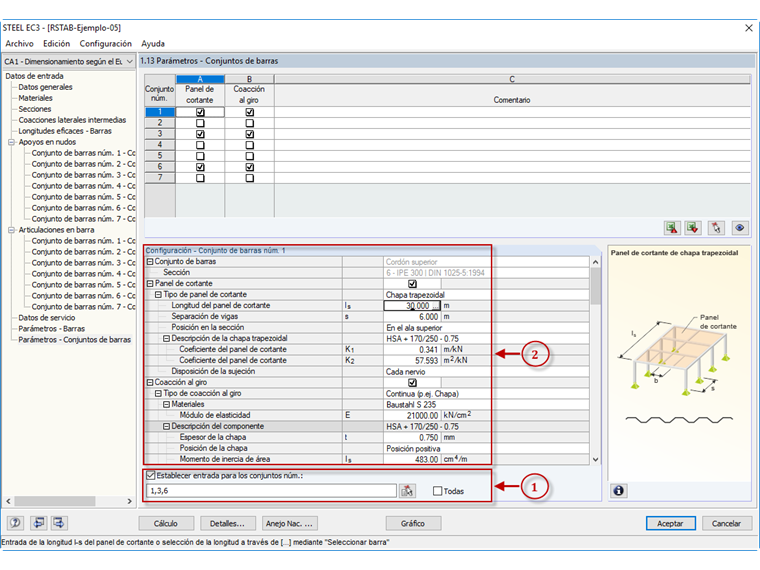The width and height of the screenshot is (760, 570).
Task: Open Detalles... dialog
Action: [227, 523]
